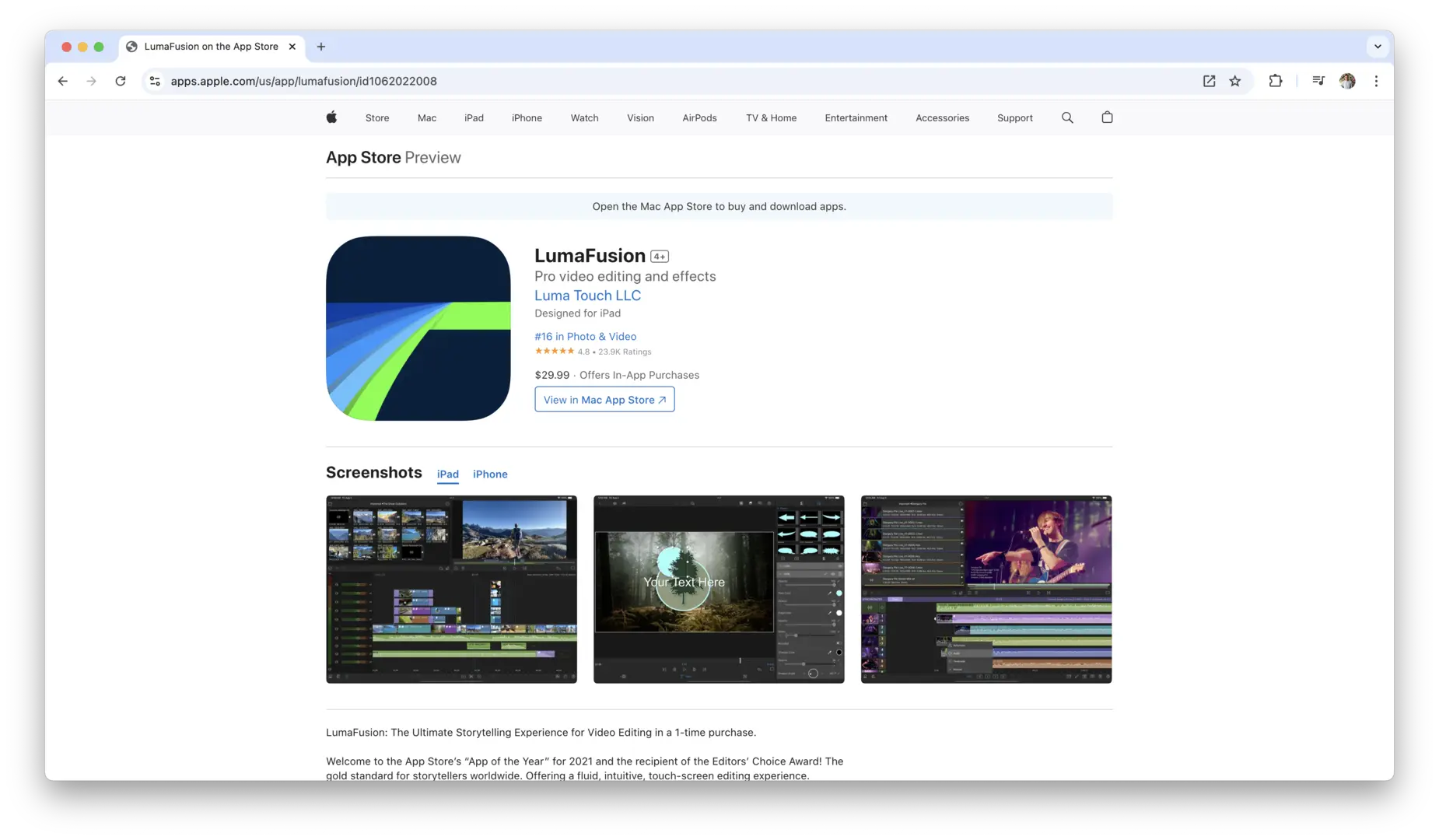Open the Luma Touch LLC developer link
The image size is (1439, 840).
[587, 296]
